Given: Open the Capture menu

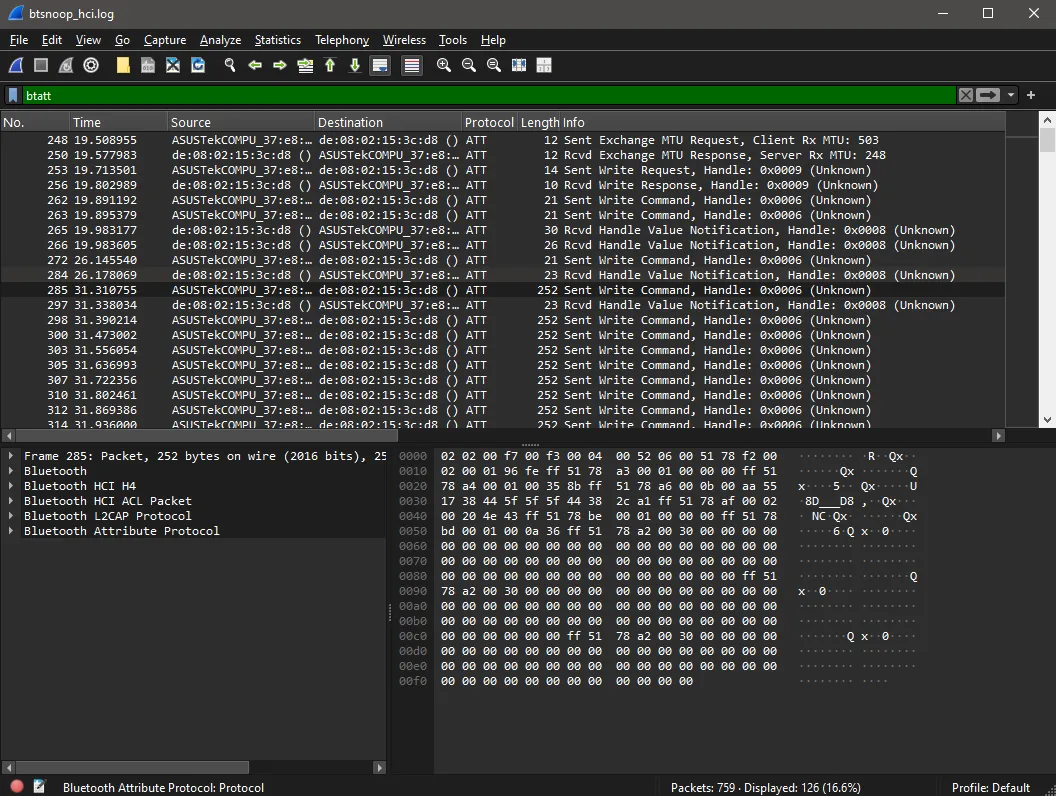Looking at the screenshot, I should pos(165,40).
